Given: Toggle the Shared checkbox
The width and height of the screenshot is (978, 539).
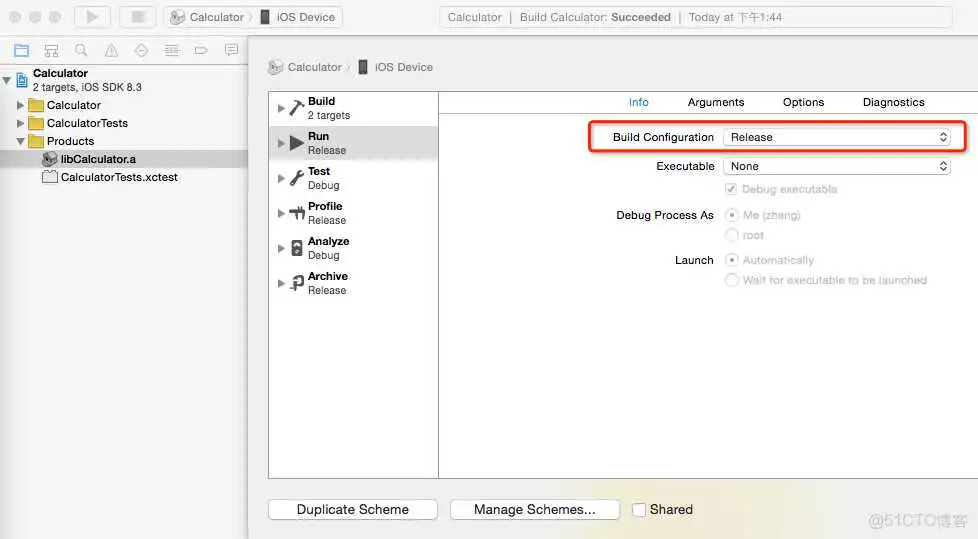Looking at the screenshot, I should point(639,510).
